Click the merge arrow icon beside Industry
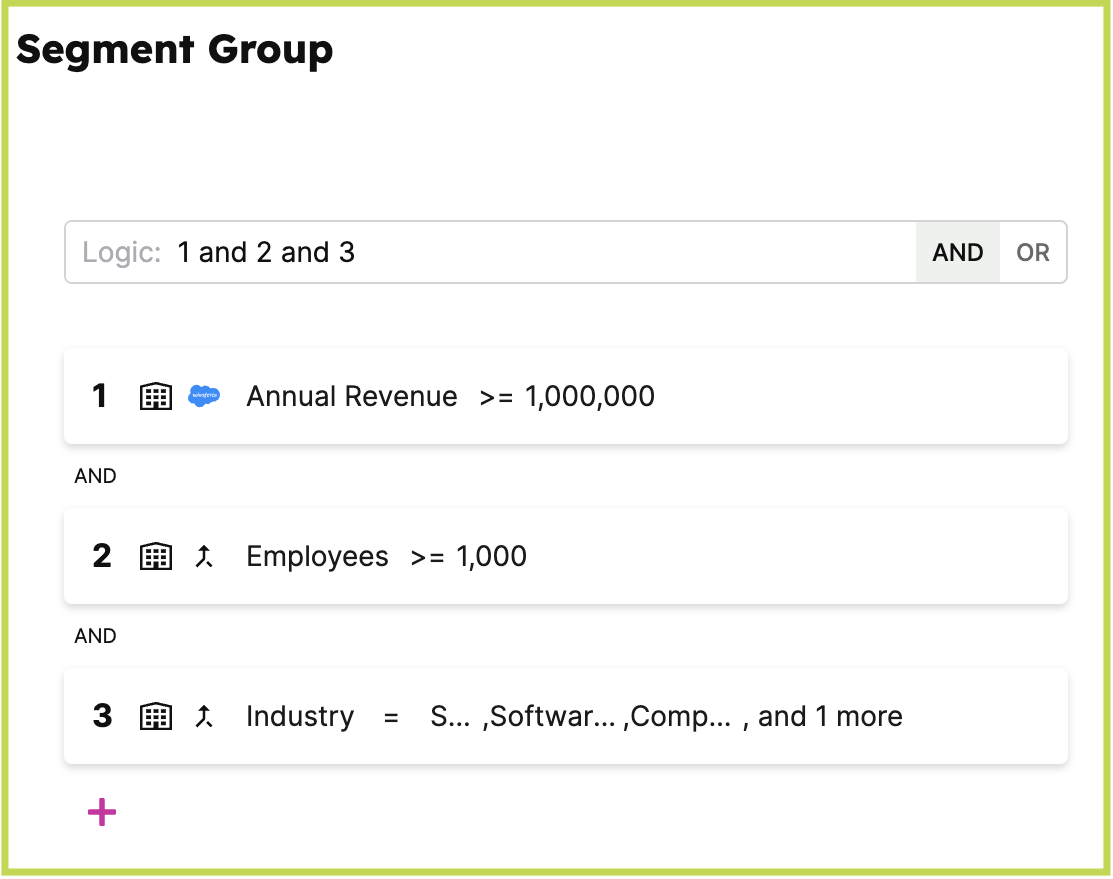The width and height of the screenshot is (1113, 879). [204, 717]
